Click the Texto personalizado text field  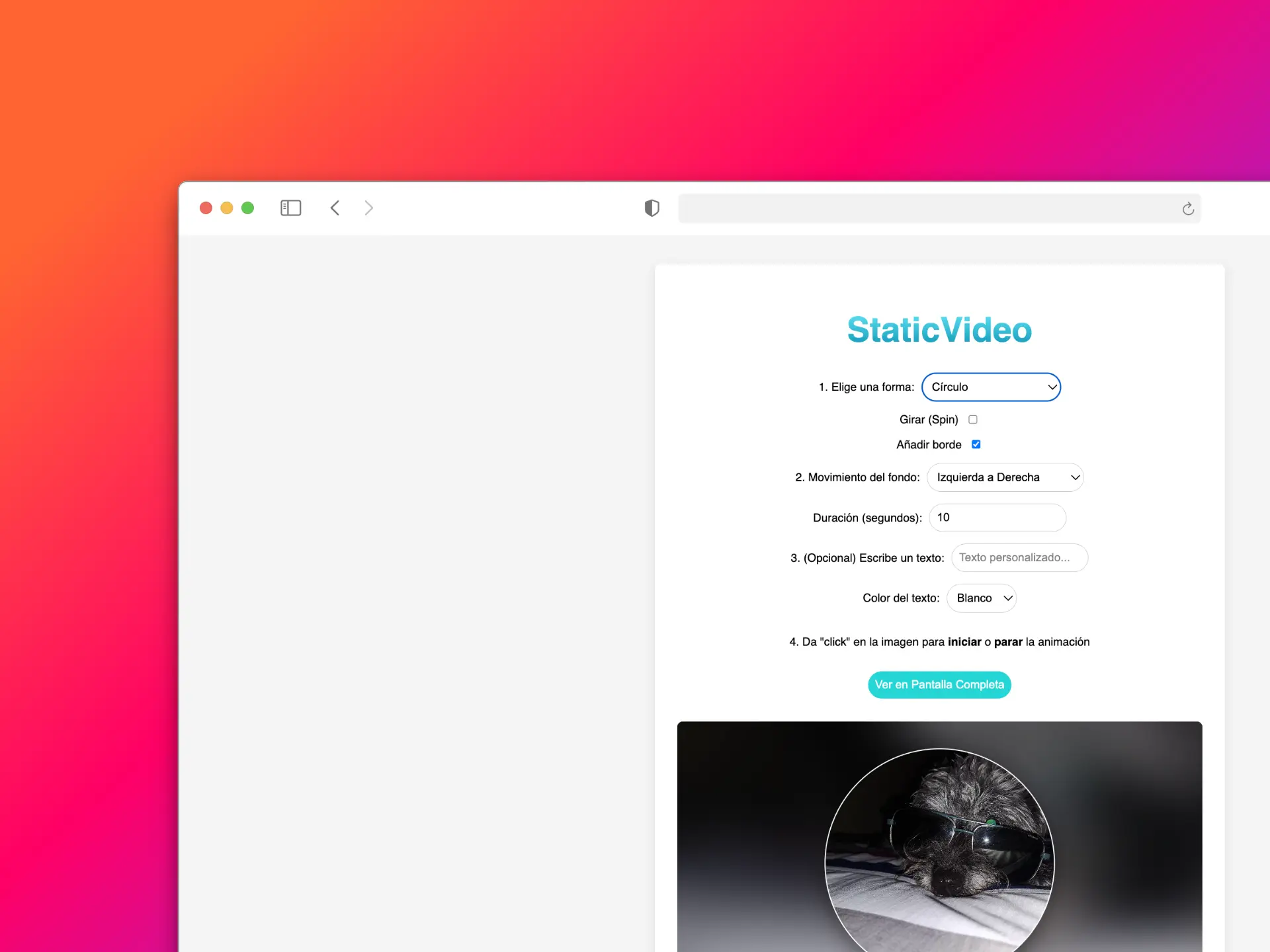tap(1019, 557)
